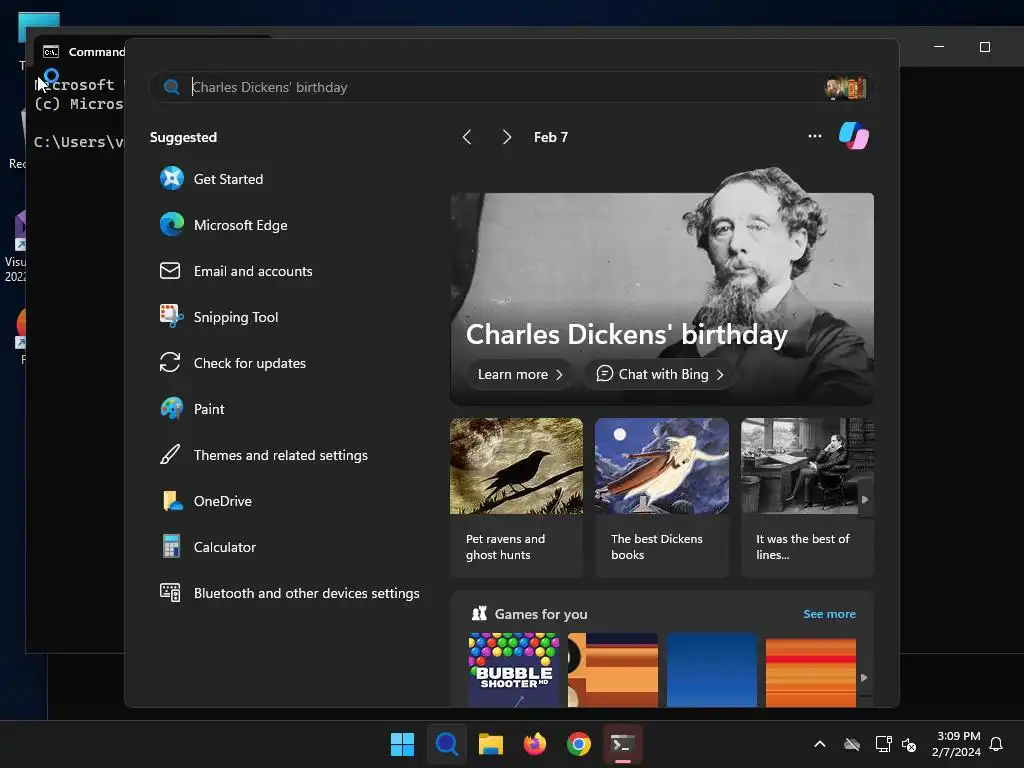This screenshot has height=768, width=1024.
Task: Launch Google Chrome from taskbar
Action: pyautogui.click(x=579, y=744)
